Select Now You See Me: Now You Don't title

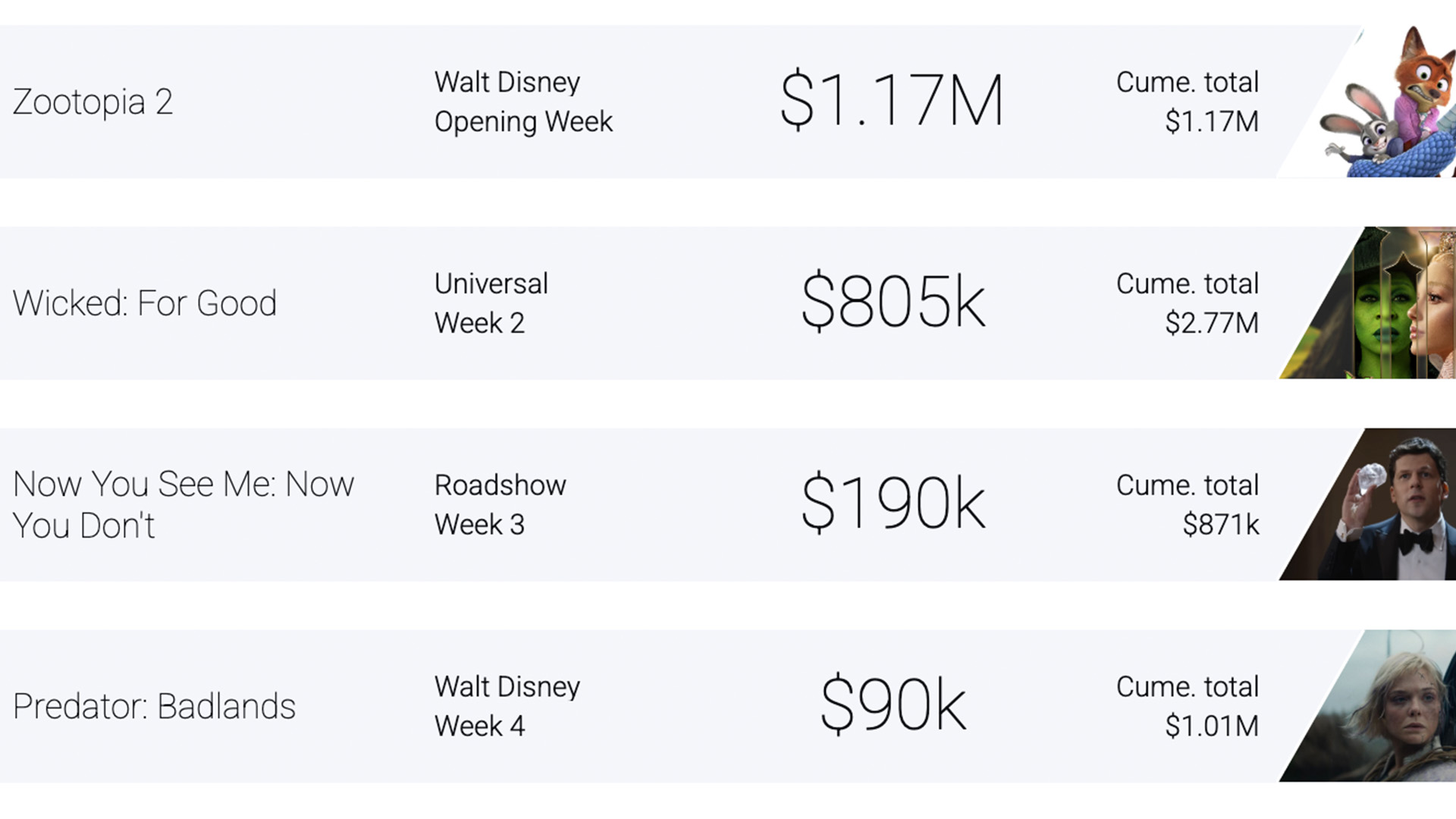pyautogui.click(x=184, y=505)
